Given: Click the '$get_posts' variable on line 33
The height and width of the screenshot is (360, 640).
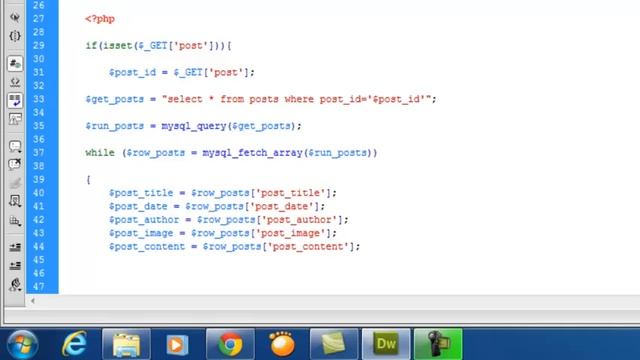Looking at the screenshot, I should (115, 100).
